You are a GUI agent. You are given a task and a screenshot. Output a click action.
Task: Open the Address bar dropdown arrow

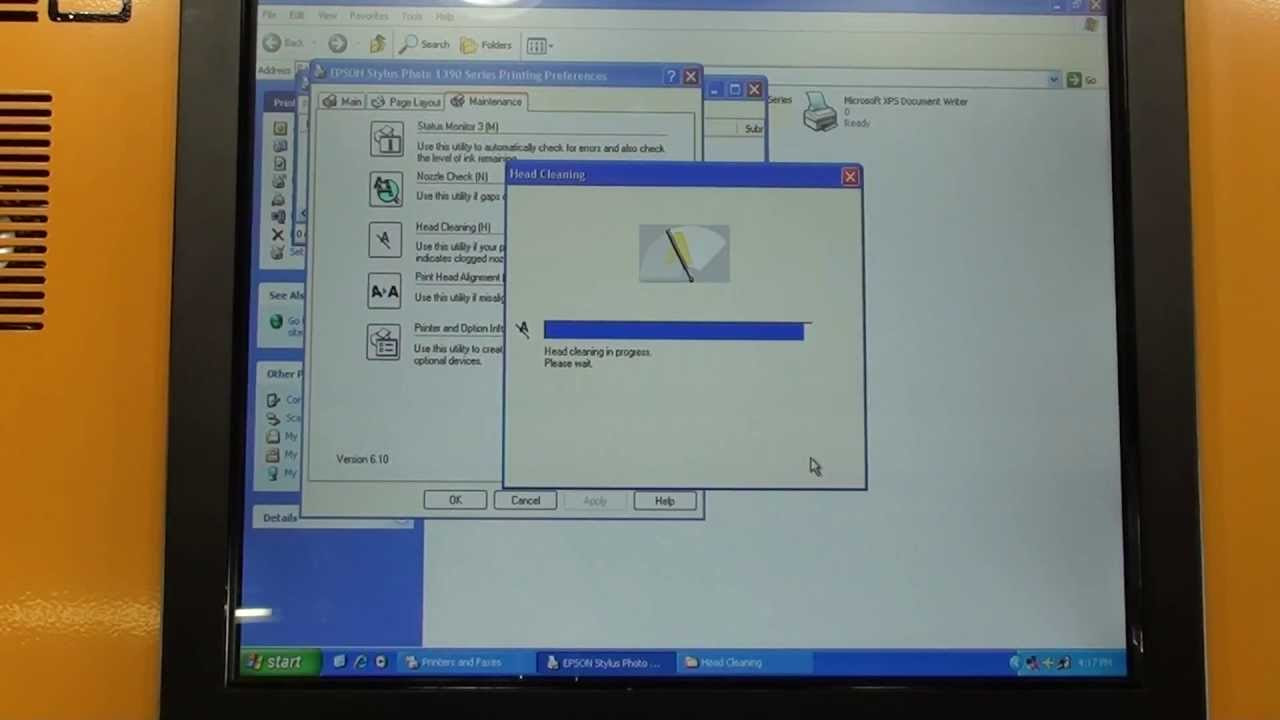tap(1054, 78)
